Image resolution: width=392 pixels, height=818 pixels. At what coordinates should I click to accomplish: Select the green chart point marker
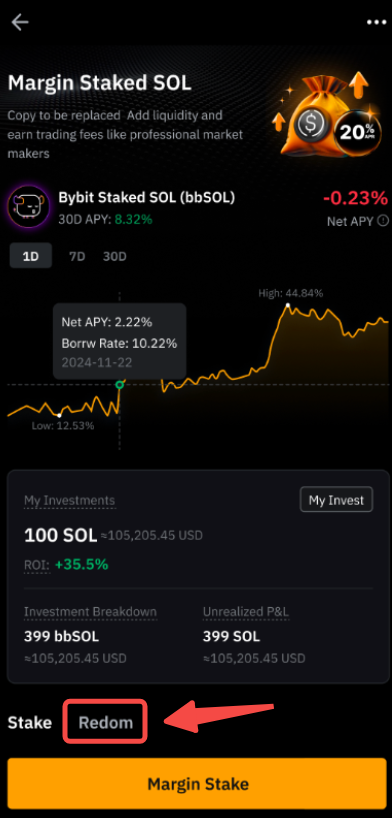[120, 384]
